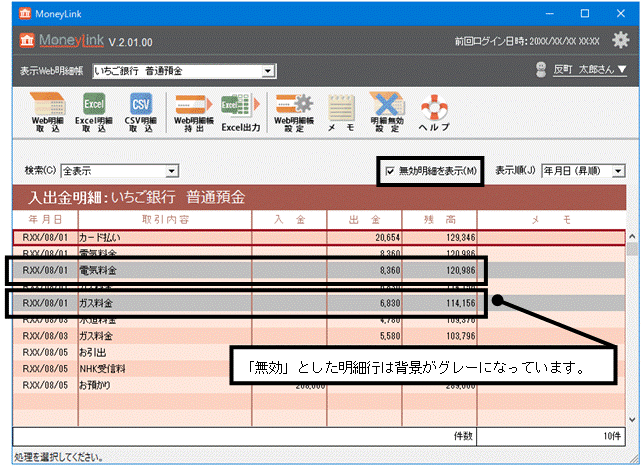Open the ヘルプ lifebuoy icon
The width and height of the screenshot is (642, 466).
[x=434, y=112]
